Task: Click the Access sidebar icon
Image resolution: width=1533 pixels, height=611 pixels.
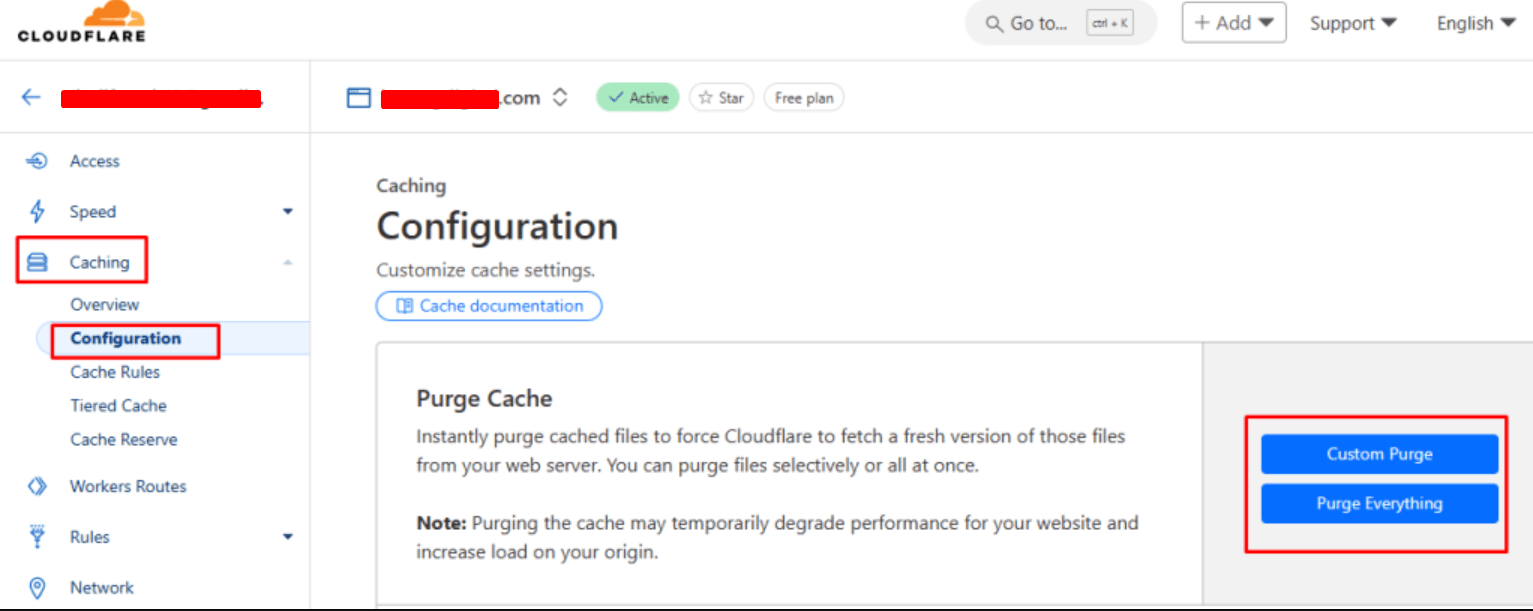Action: (x=37, y=161)
